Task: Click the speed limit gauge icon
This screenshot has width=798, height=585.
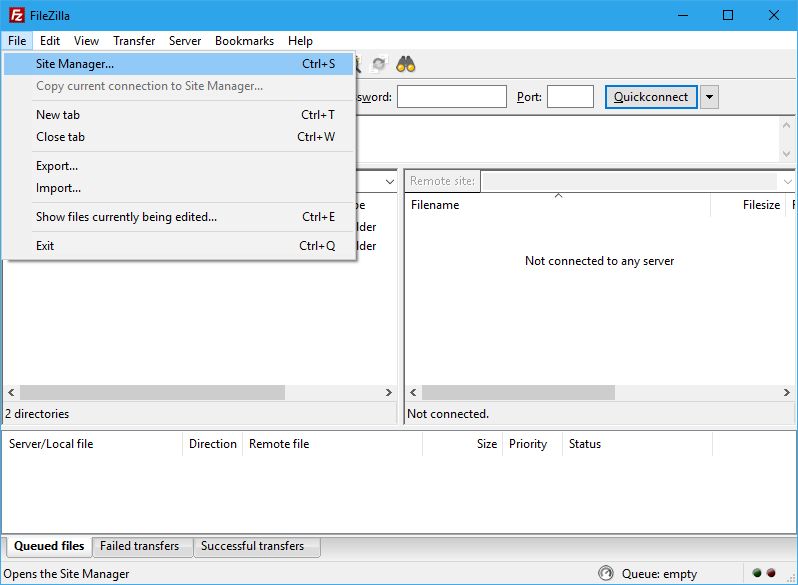Action: pos(606,573)
